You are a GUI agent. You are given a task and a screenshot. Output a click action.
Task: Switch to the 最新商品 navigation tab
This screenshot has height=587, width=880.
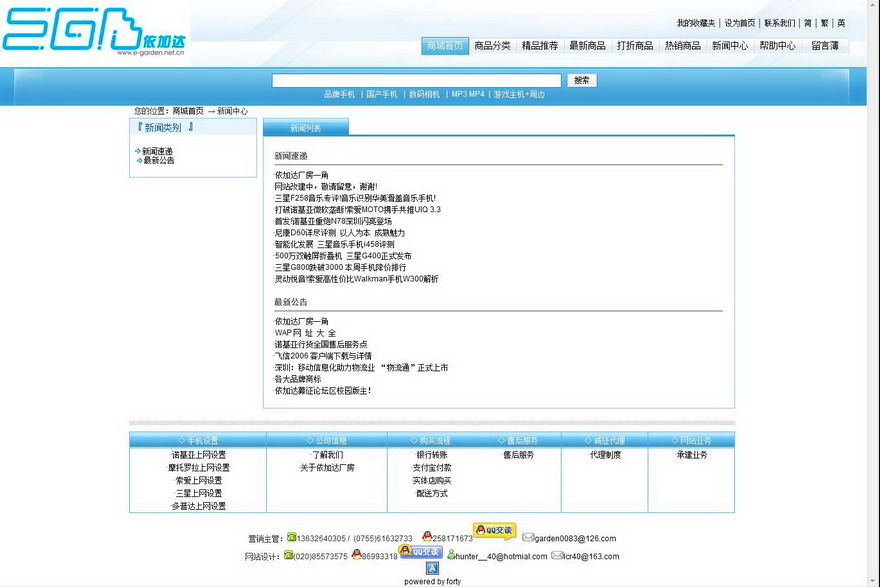coord(588,46)
